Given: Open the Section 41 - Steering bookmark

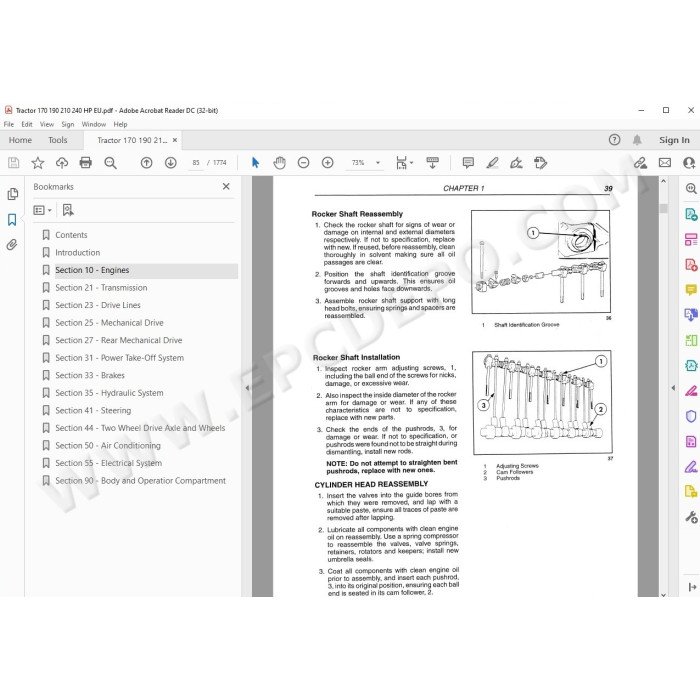Looking at the screenshot, I should (93, 410).
